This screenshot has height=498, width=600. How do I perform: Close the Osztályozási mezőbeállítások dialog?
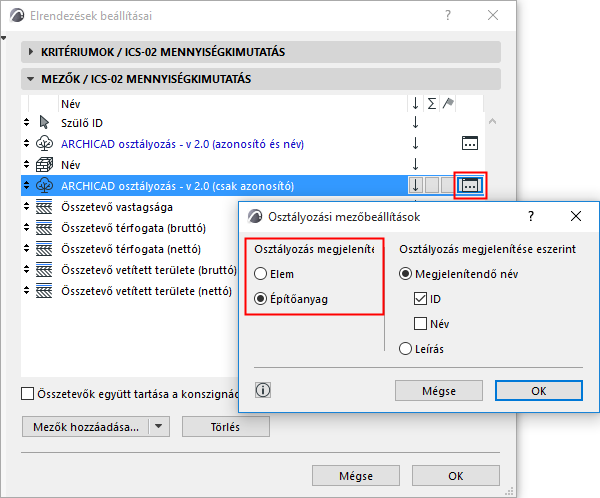[x=576, y=216]
